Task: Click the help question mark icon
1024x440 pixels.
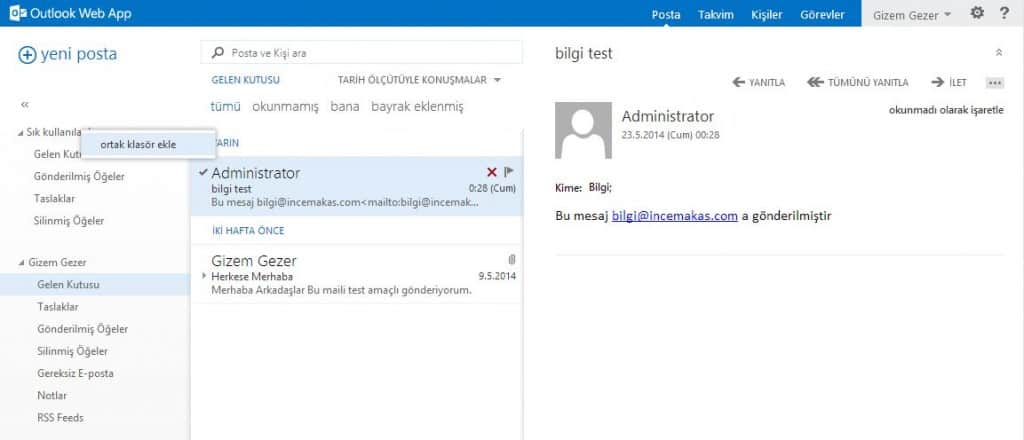Action: click(1004, 14)
